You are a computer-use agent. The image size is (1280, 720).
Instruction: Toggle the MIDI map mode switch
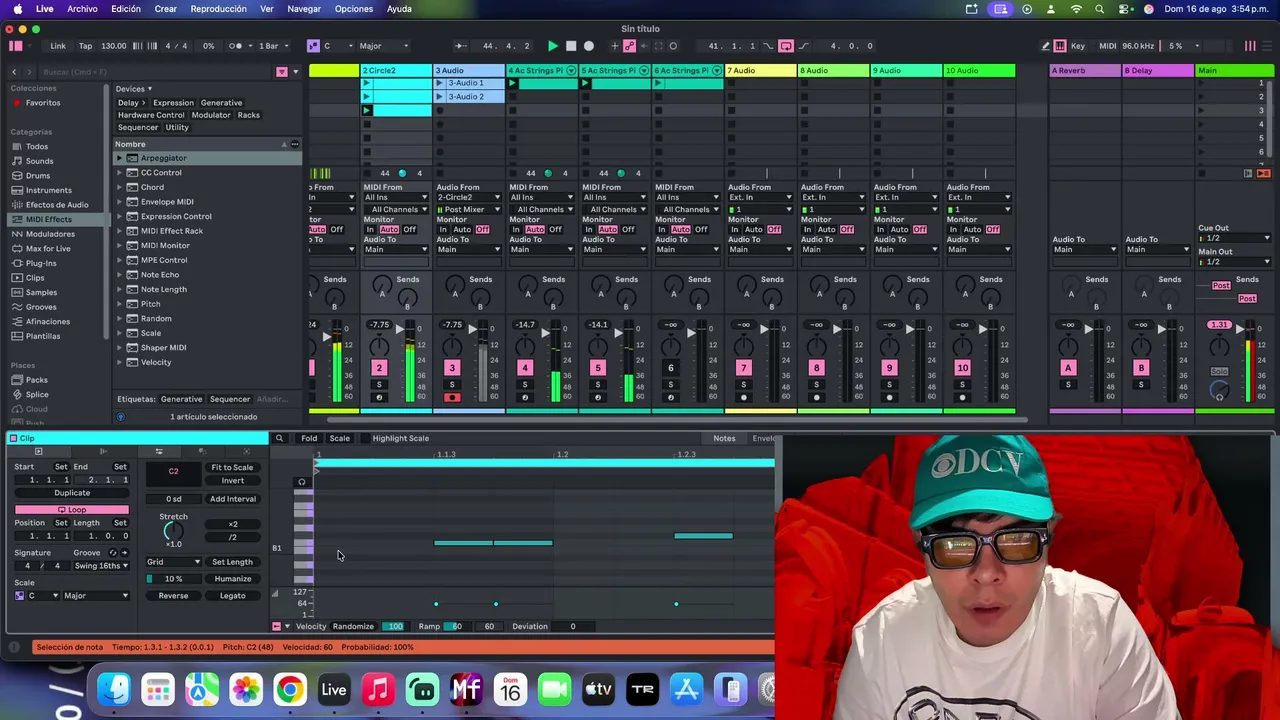pyautogui.click(x=1107, y=46)
